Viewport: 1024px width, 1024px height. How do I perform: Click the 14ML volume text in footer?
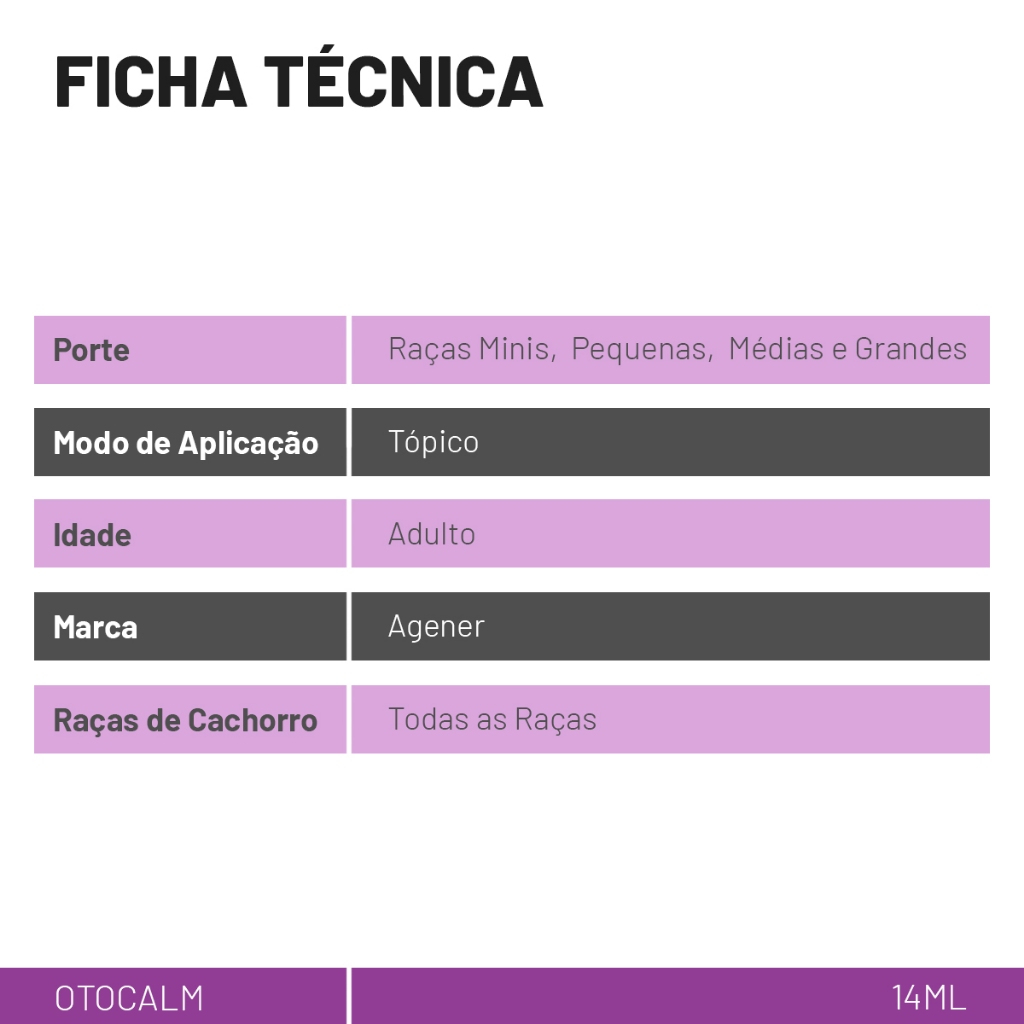(929, 998)
